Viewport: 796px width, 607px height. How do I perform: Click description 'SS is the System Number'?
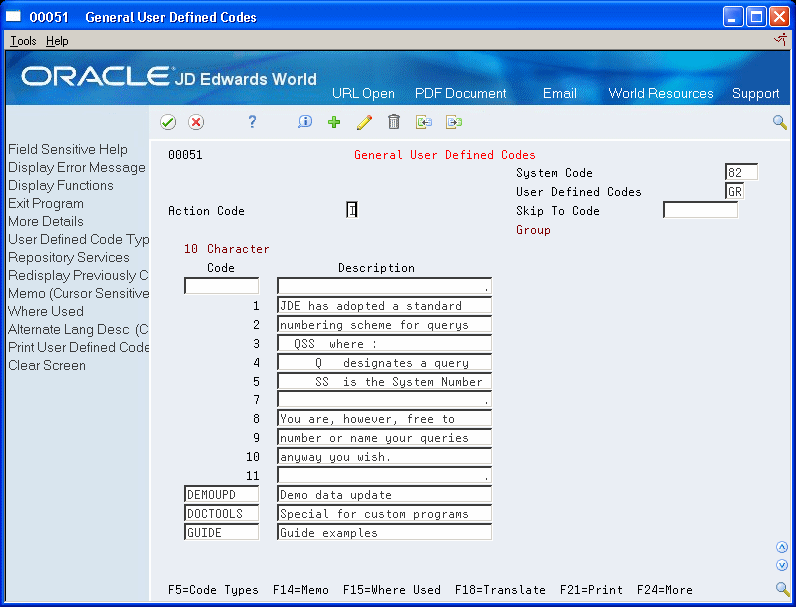pyautogui.click(x=384, y=381)
